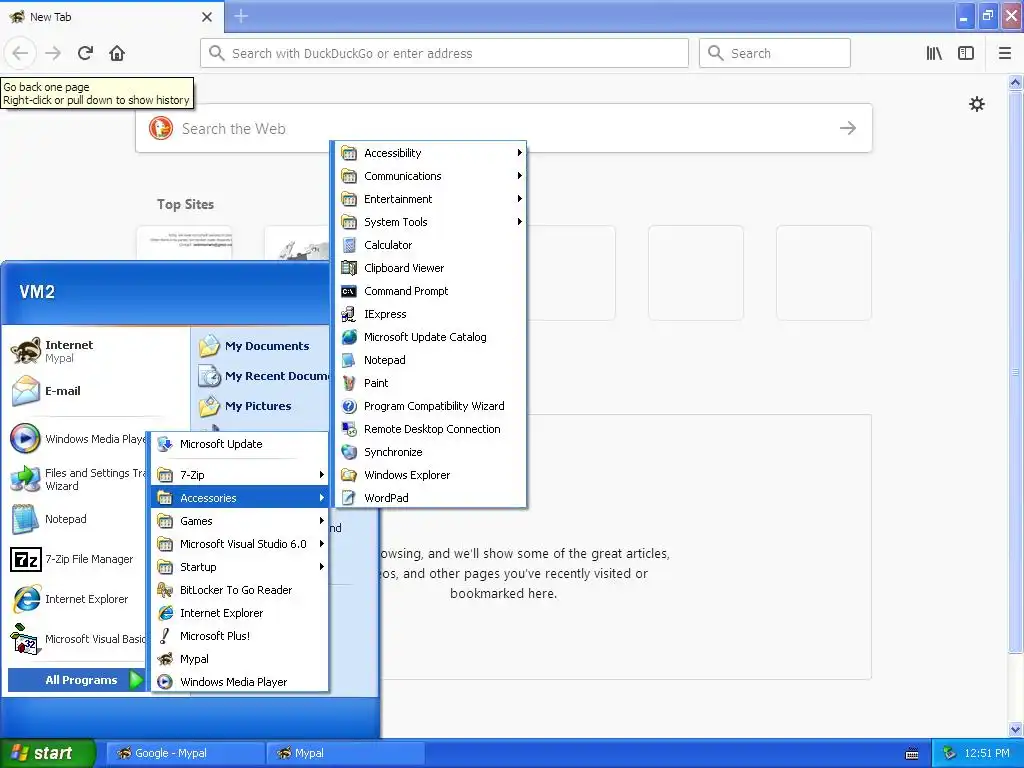Click Synchronize in Accessories
The image size is (1024, 768).
(430, 452)
